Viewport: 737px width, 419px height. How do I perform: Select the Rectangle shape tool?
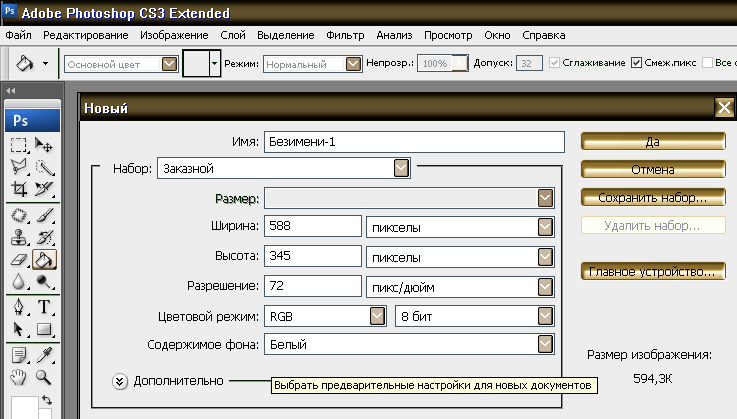(44, 329)
